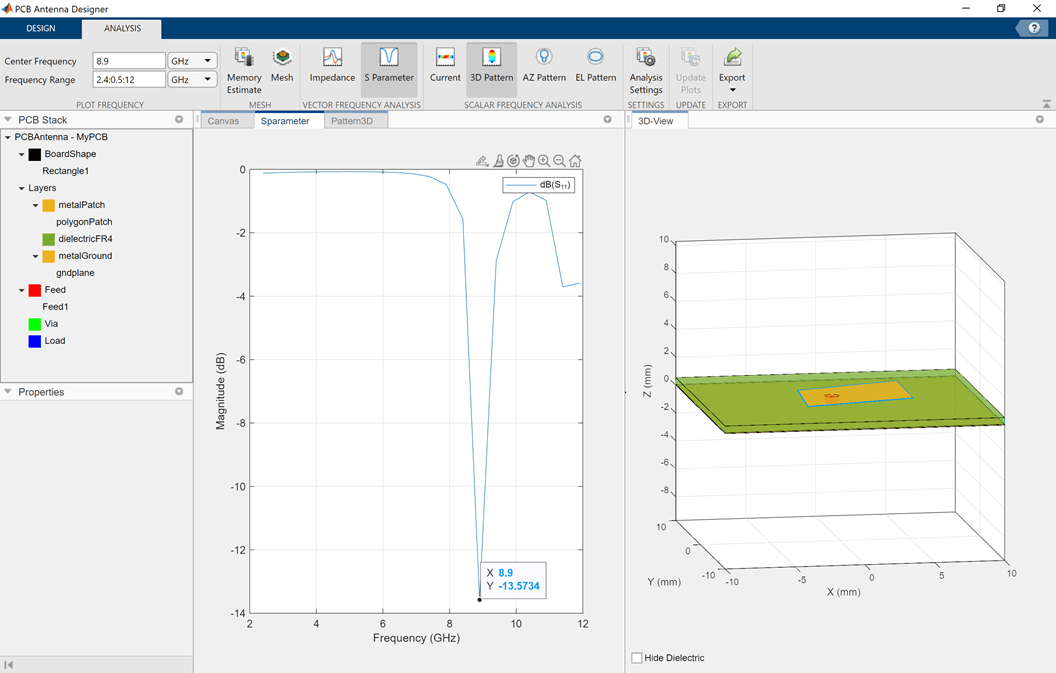
Task: Open the Pattern3D plot tab
Action: (351, 121)
